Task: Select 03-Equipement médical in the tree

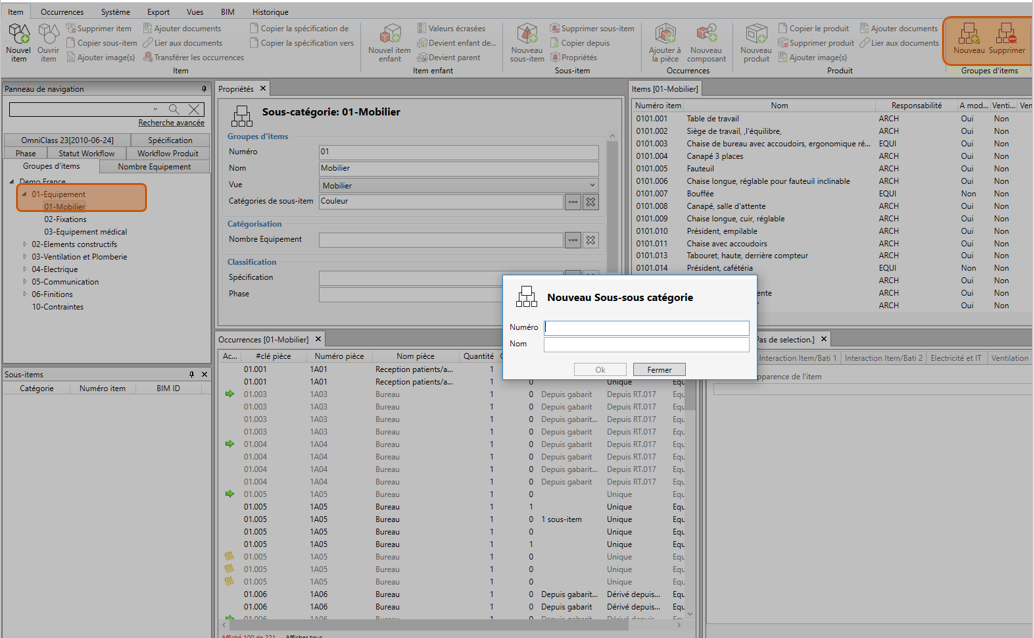Action: click(x=85, y=232)
